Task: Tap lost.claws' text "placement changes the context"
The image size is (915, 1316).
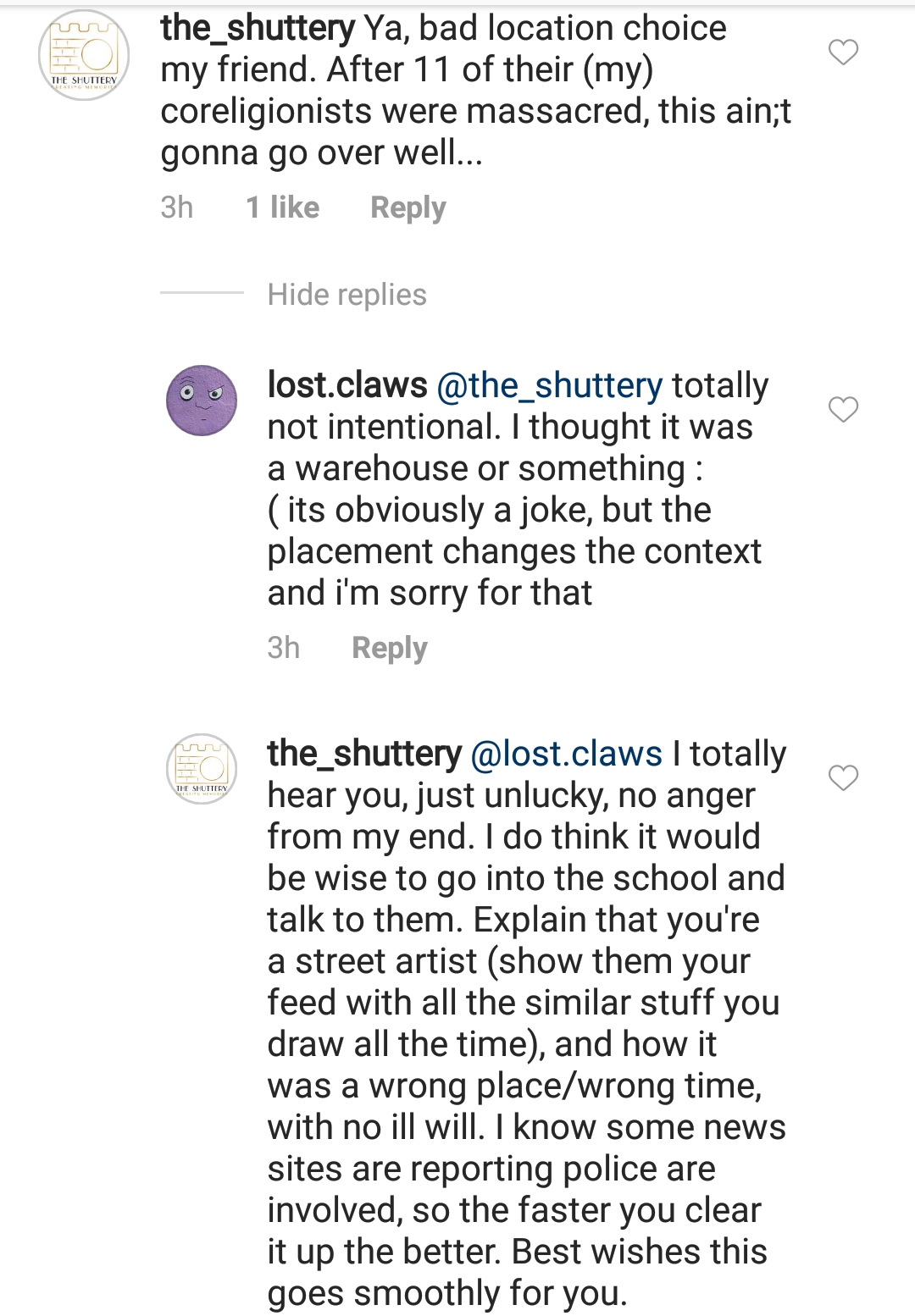Action: (x=514, y=551)
